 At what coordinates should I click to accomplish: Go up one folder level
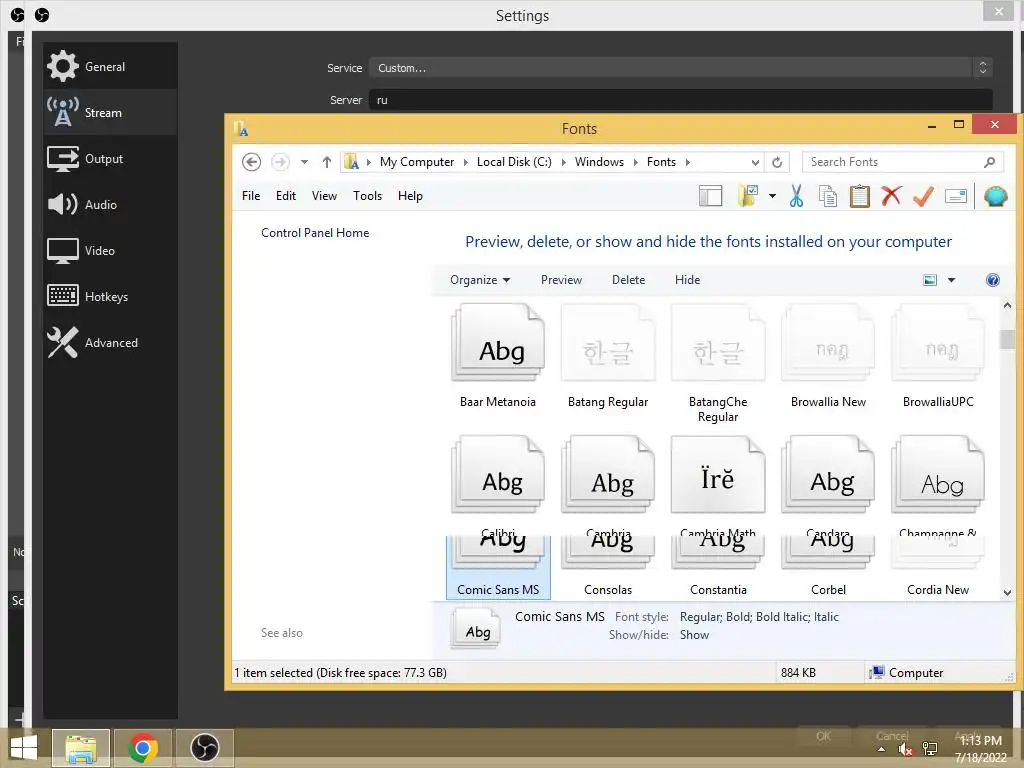[x=327, y=162]
